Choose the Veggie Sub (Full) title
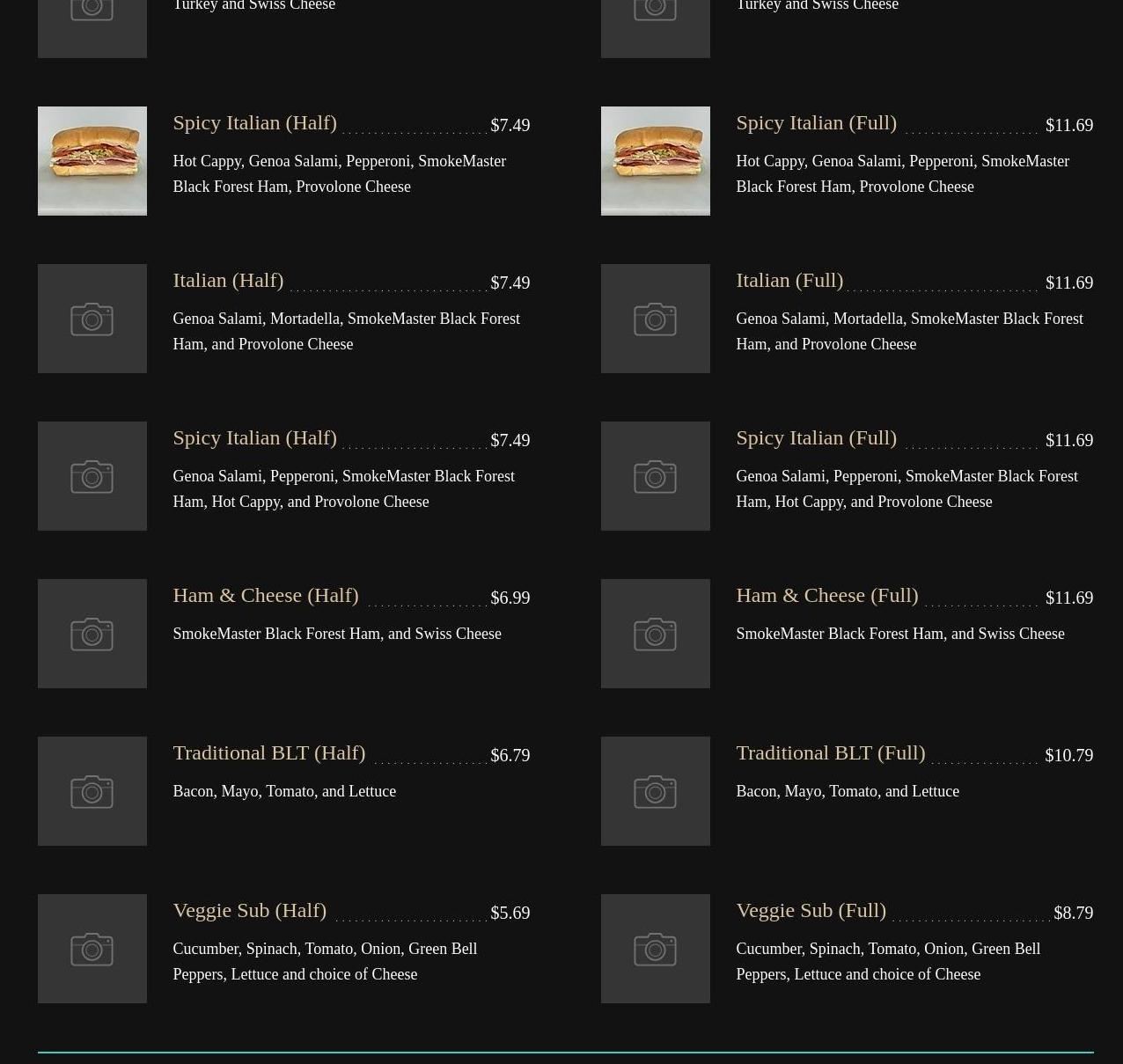Viewport: 1123px width, 1064px height. point(811,910)
